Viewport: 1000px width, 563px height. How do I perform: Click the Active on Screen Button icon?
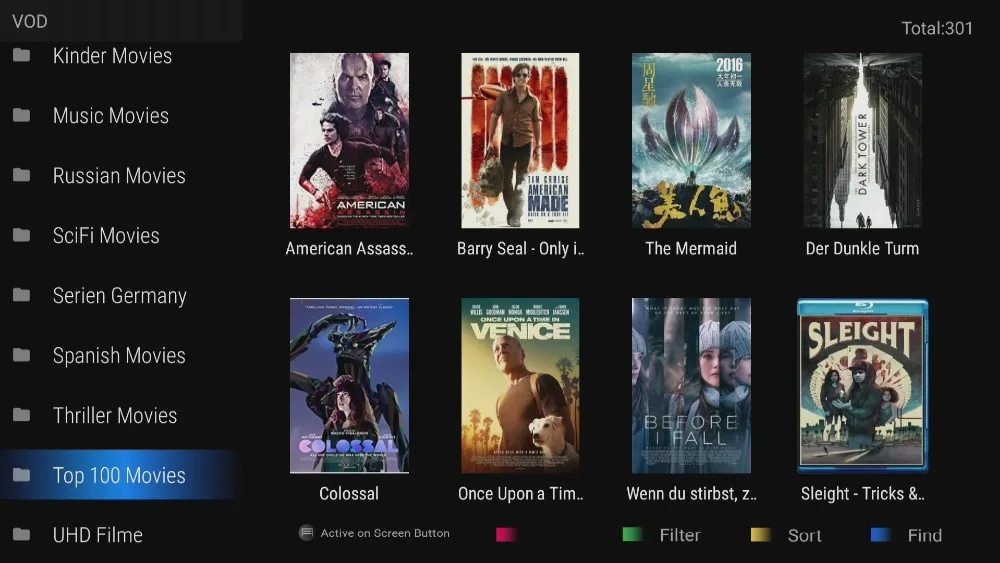click(306, 533)
